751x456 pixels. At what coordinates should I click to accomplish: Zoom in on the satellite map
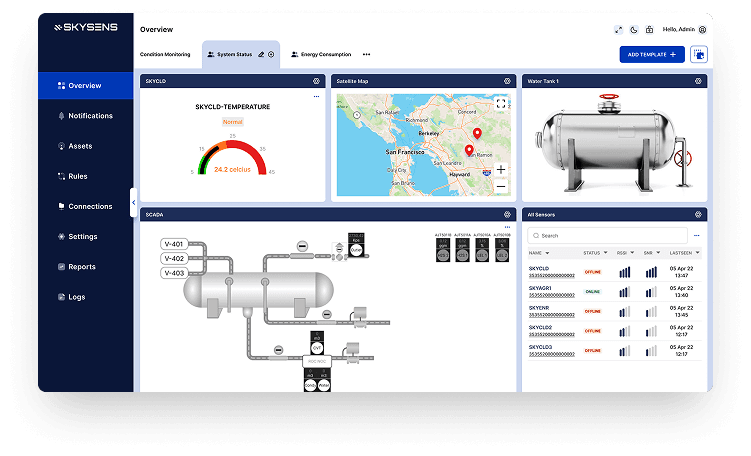click(x=501, y=169)
